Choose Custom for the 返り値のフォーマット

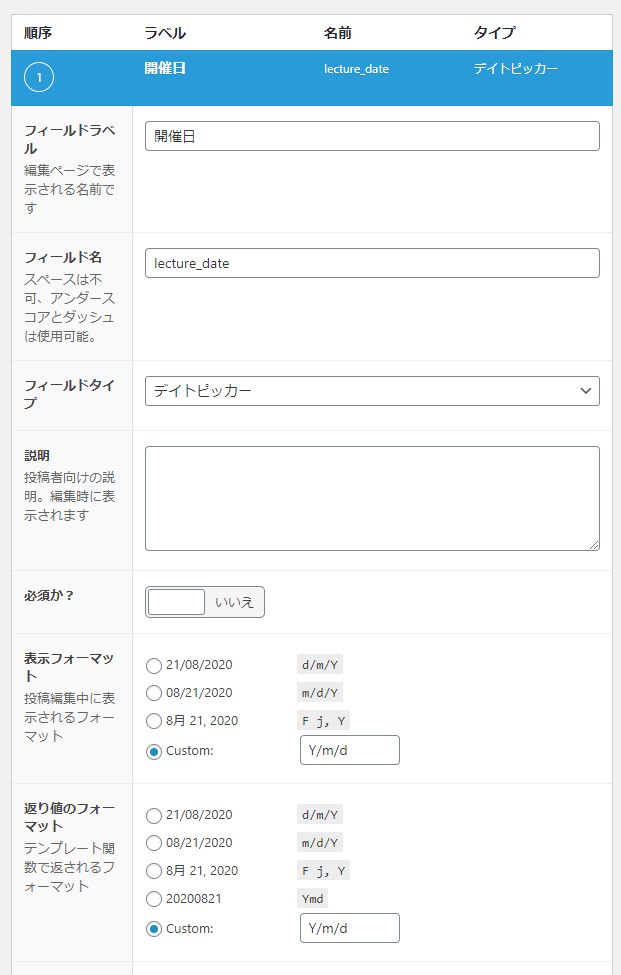pos(152,927)
